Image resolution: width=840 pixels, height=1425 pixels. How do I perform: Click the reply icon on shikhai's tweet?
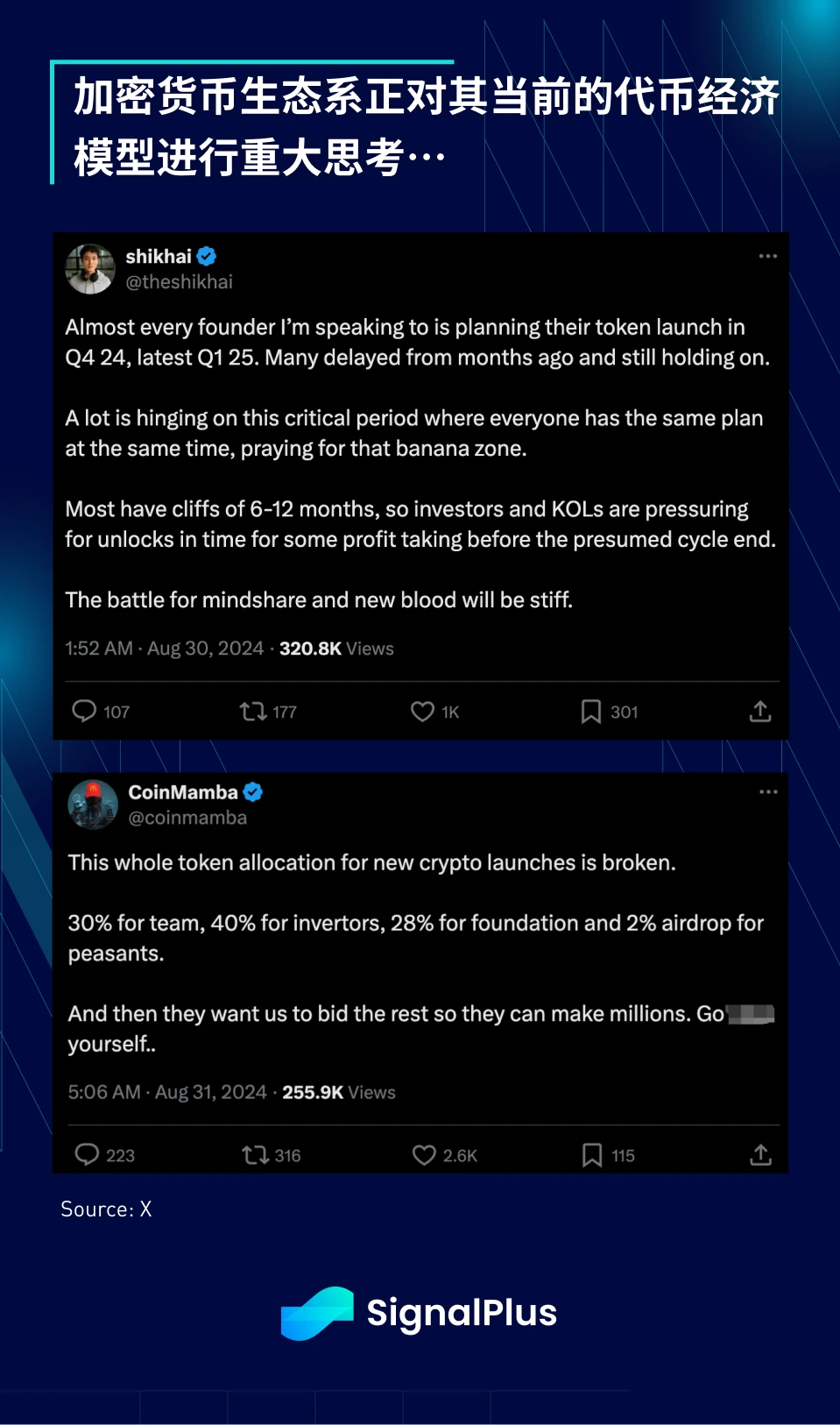pos(84,711)
